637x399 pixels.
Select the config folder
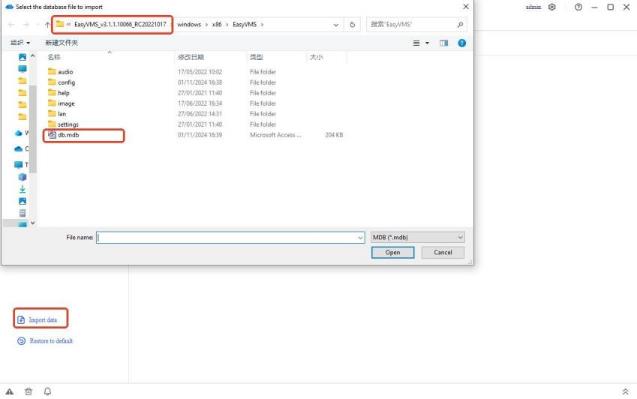click(66, 82)
